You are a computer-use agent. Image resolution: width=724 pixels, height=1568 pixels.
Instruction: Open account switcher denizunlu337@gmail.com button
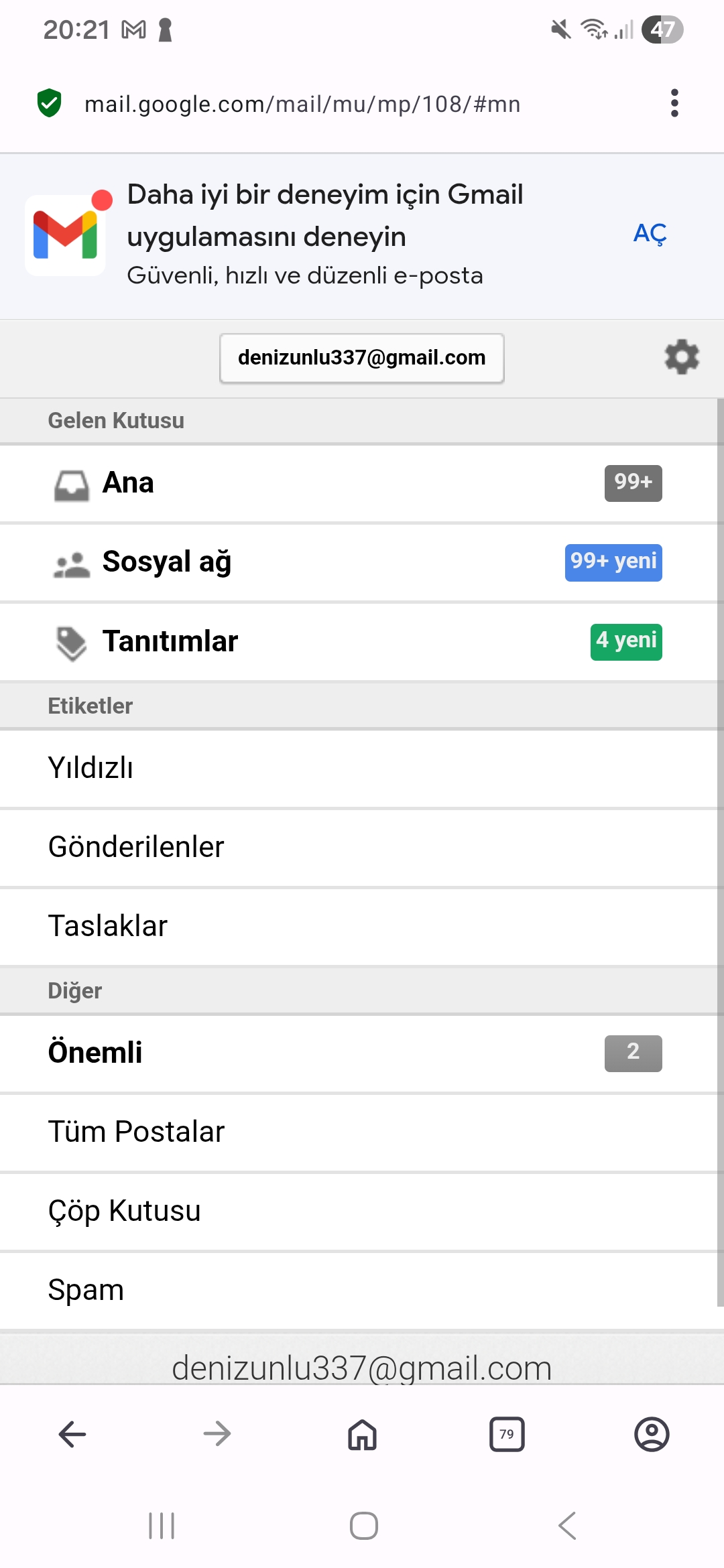point(362,358)
